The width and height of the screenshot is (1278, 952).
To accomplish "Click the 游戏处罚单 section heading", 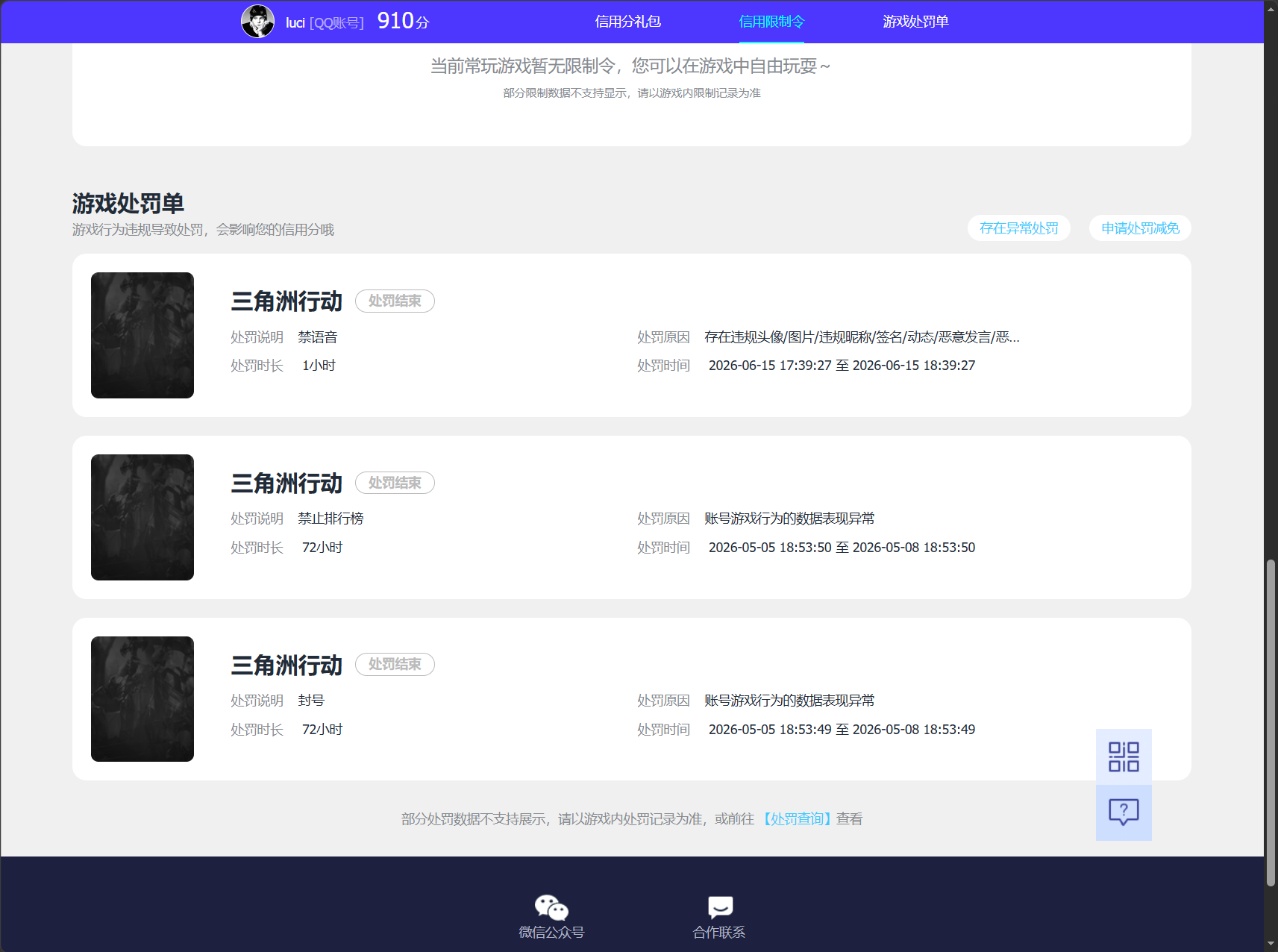I will 128,203.
